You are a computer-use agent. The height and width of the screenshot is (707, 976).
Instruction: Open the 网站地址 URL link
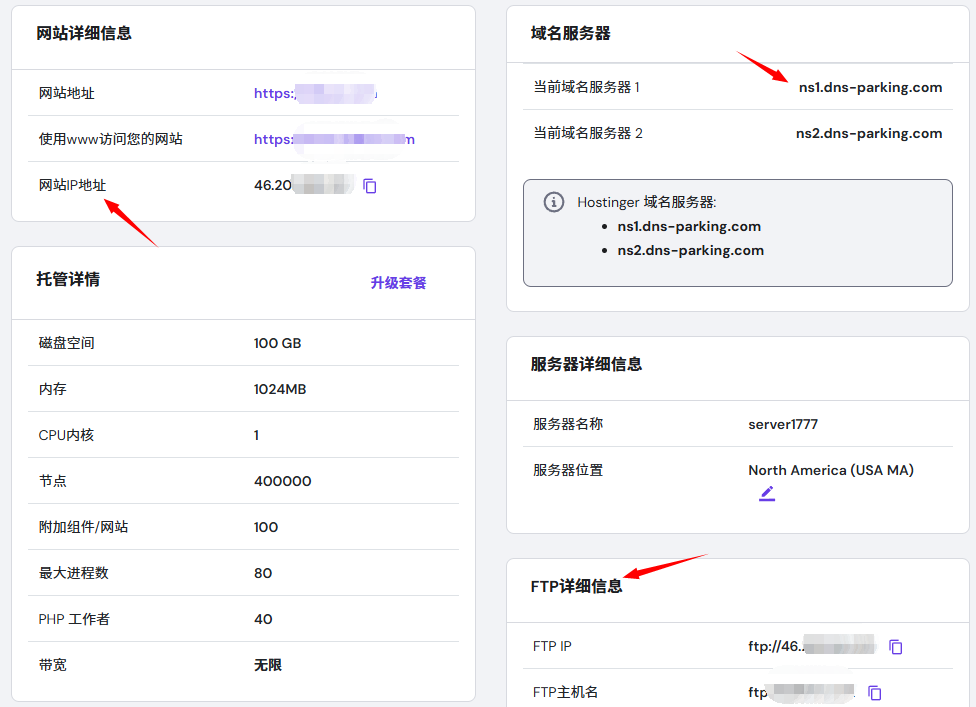point(315,93)
